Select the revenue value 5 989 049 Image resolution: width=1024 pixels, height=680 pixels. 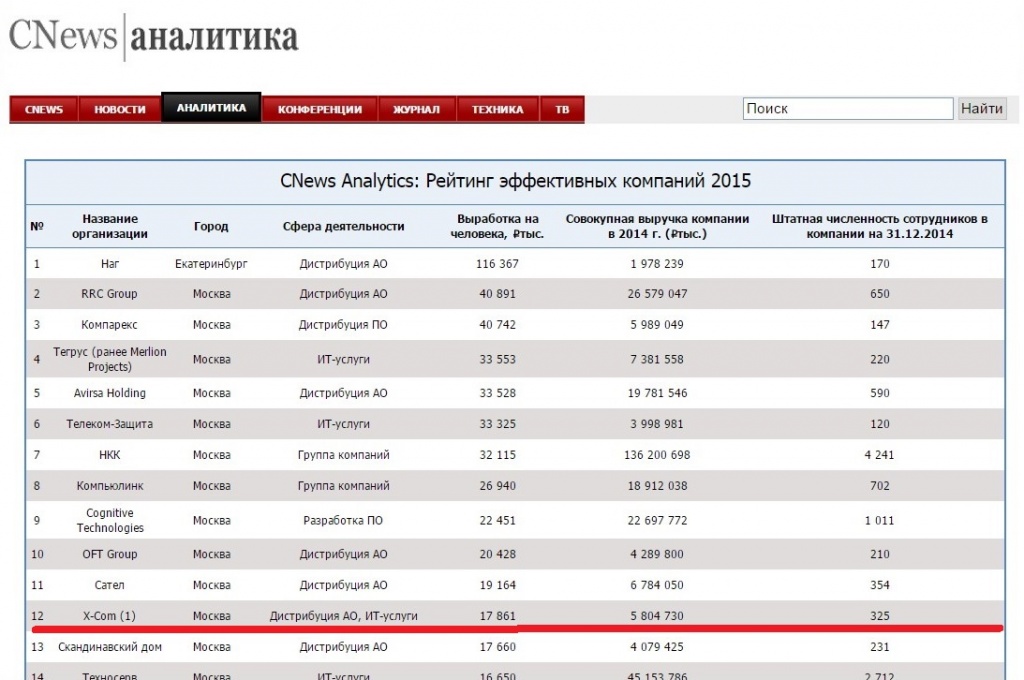click(657, 325)
